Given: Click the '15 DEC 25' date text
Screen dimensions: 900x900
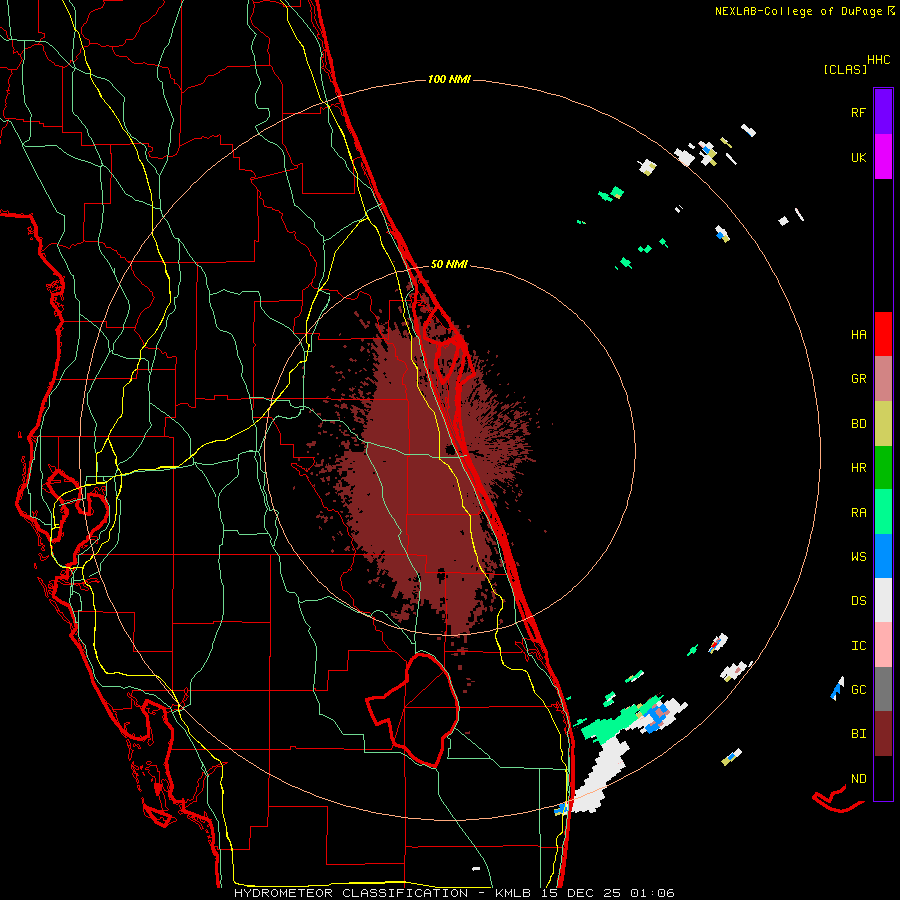Looking at the screenshot, I should [581, 893].
